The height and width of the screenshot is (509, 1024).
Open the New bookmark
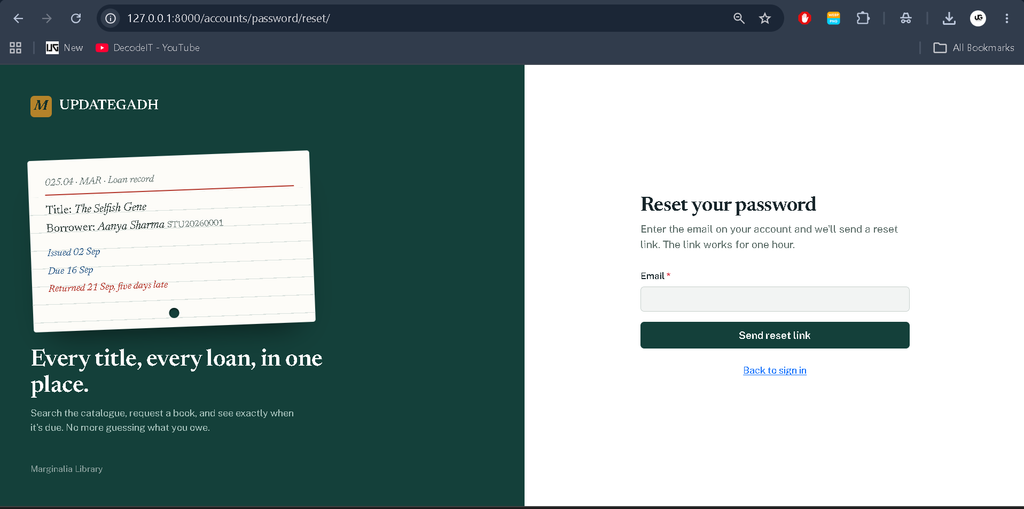65,48
